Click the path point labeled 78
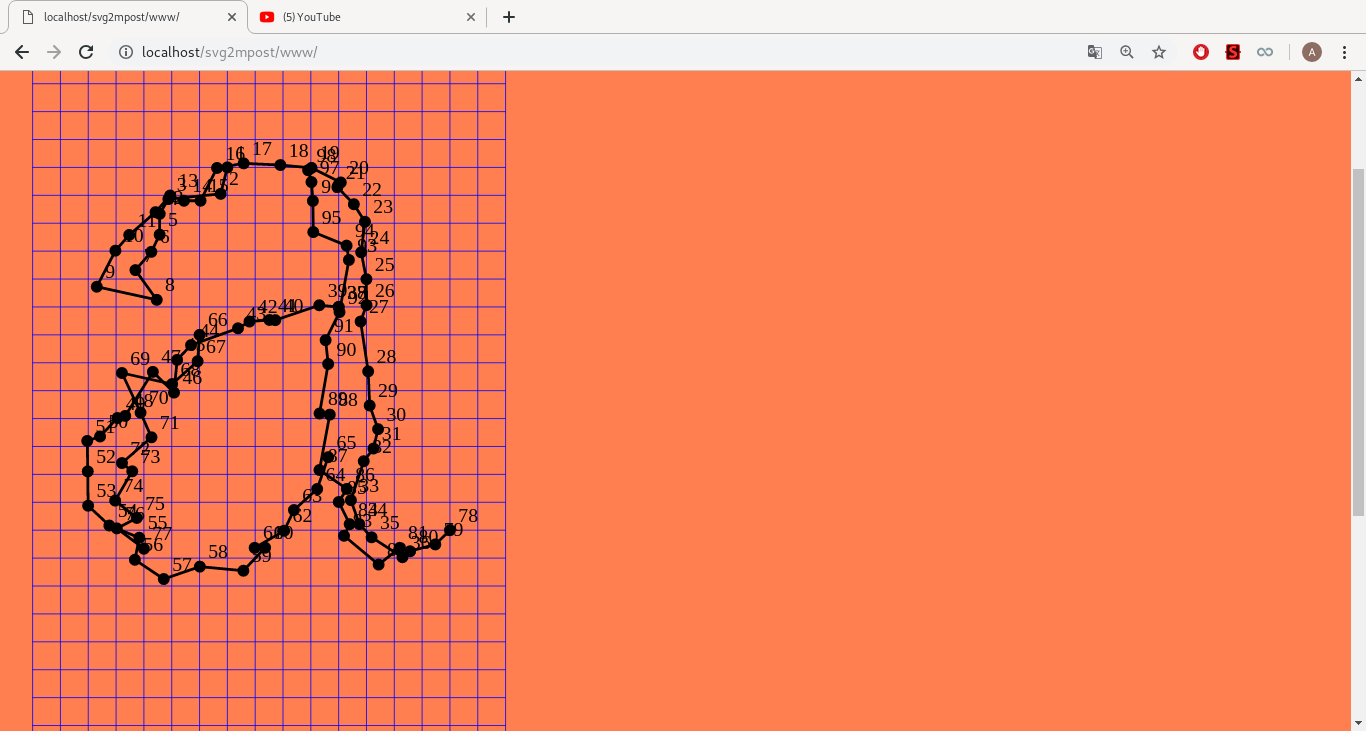 tap(450, 529)
